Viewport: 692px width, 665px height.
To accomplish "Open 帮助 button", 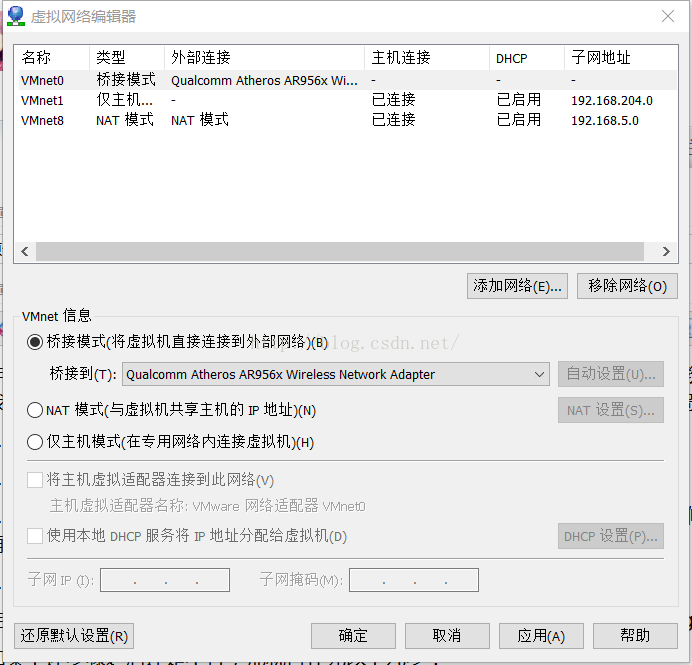I will (x=635, y=636).
